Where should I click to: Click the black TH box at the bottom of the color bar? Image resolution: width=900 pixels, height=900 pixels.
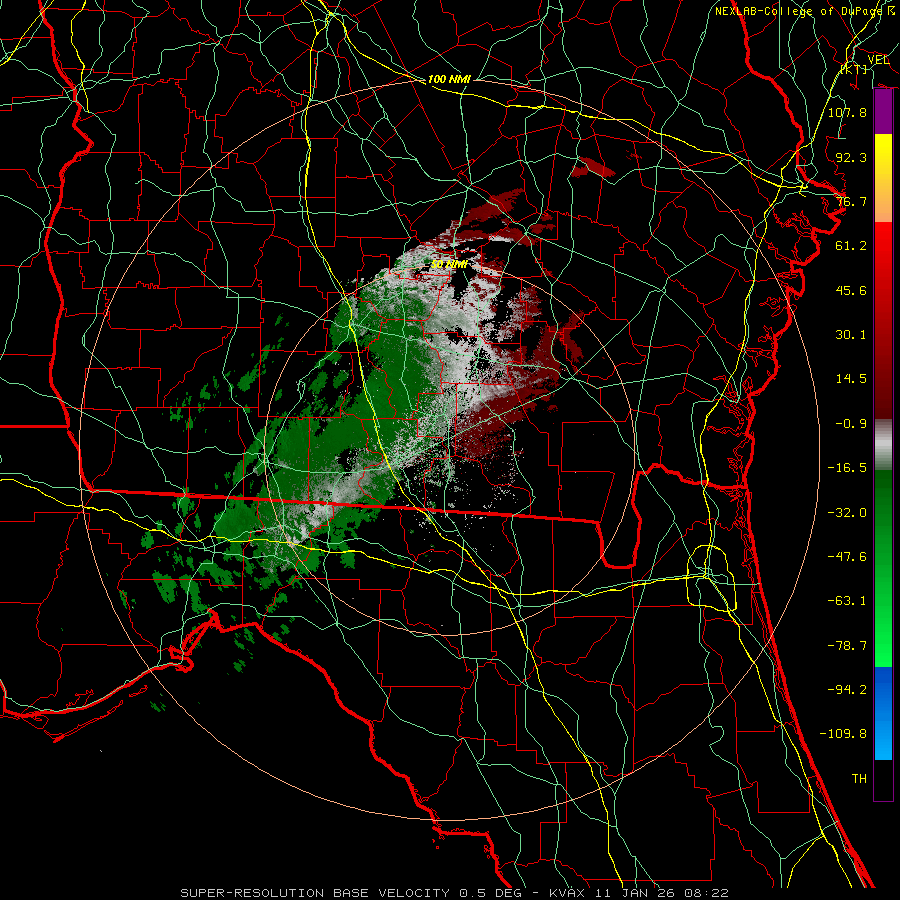883,780
